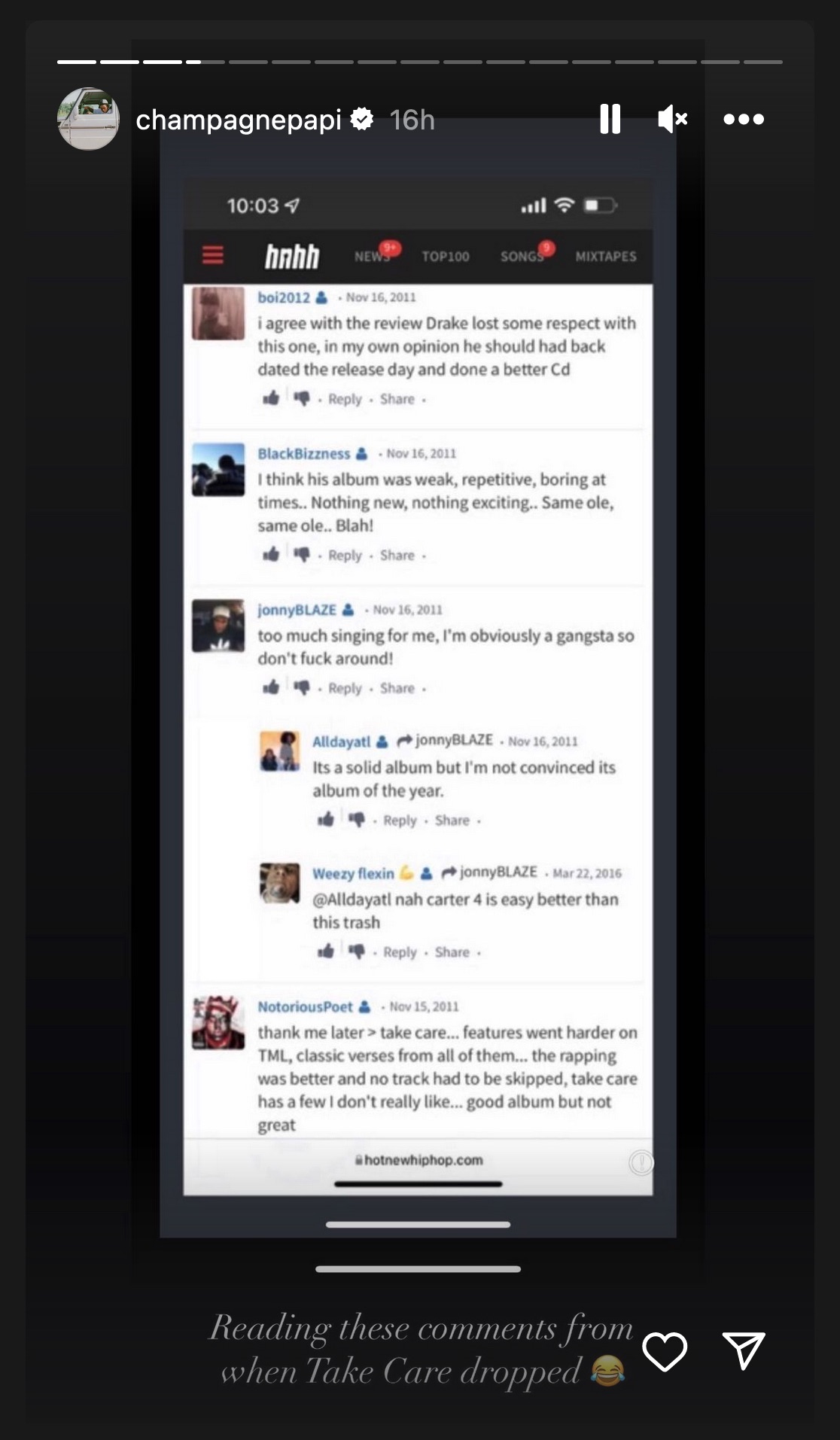
Task: Open the champagnepapi username link
Action: 239,120
